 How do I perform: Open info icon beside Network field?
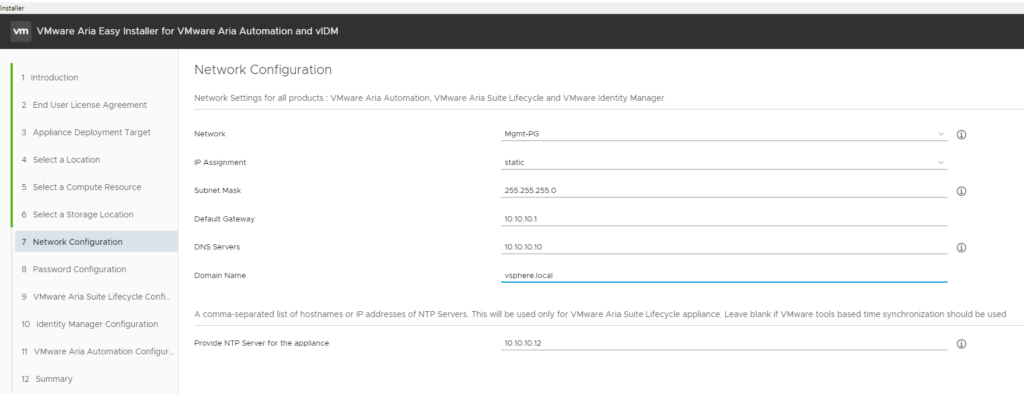pyautogui.click(x=961, y=135)
